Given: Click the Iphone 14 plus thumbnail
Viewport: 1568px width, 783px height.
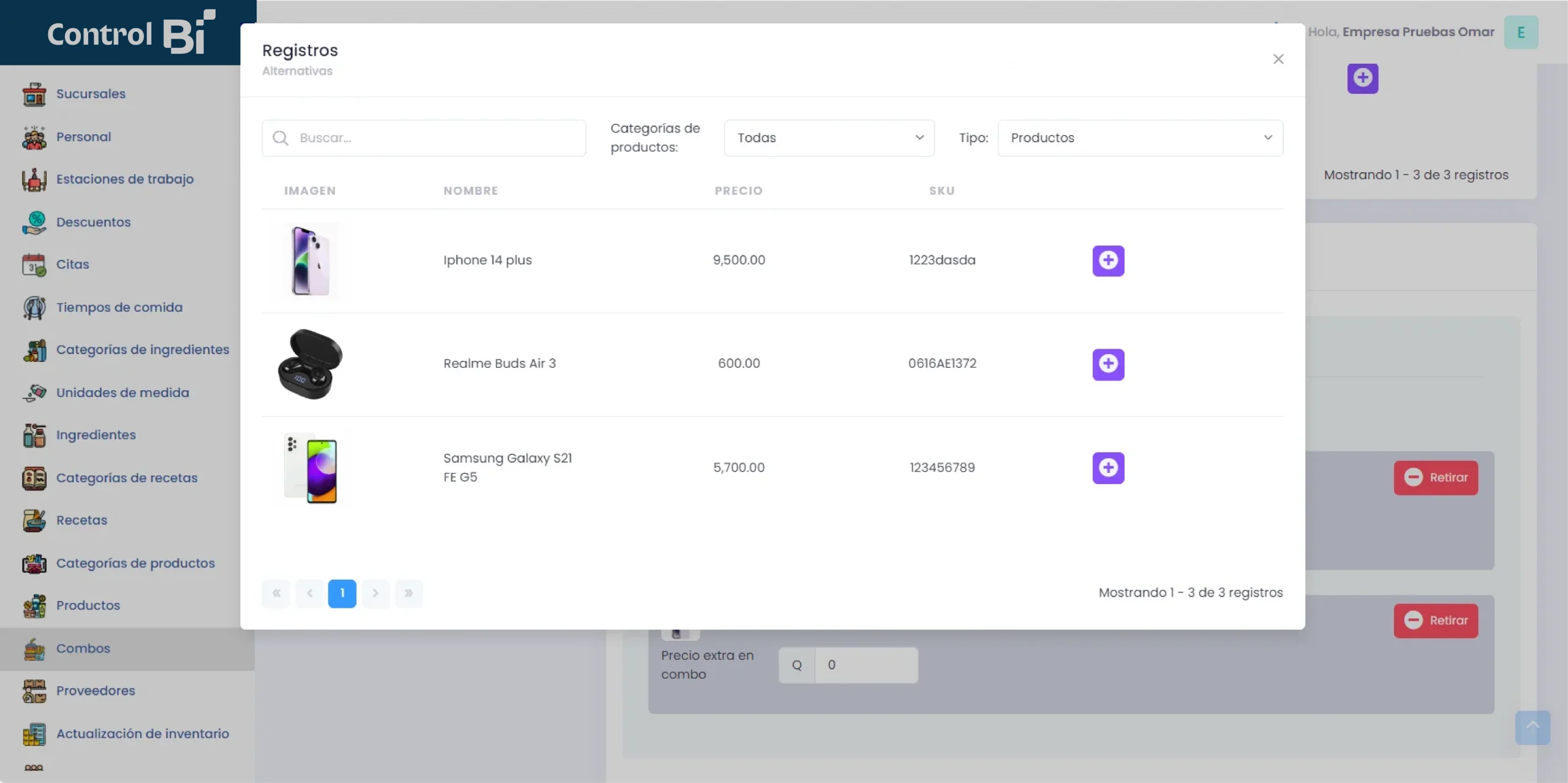Looking at the screenshot, I should (311, 260).
